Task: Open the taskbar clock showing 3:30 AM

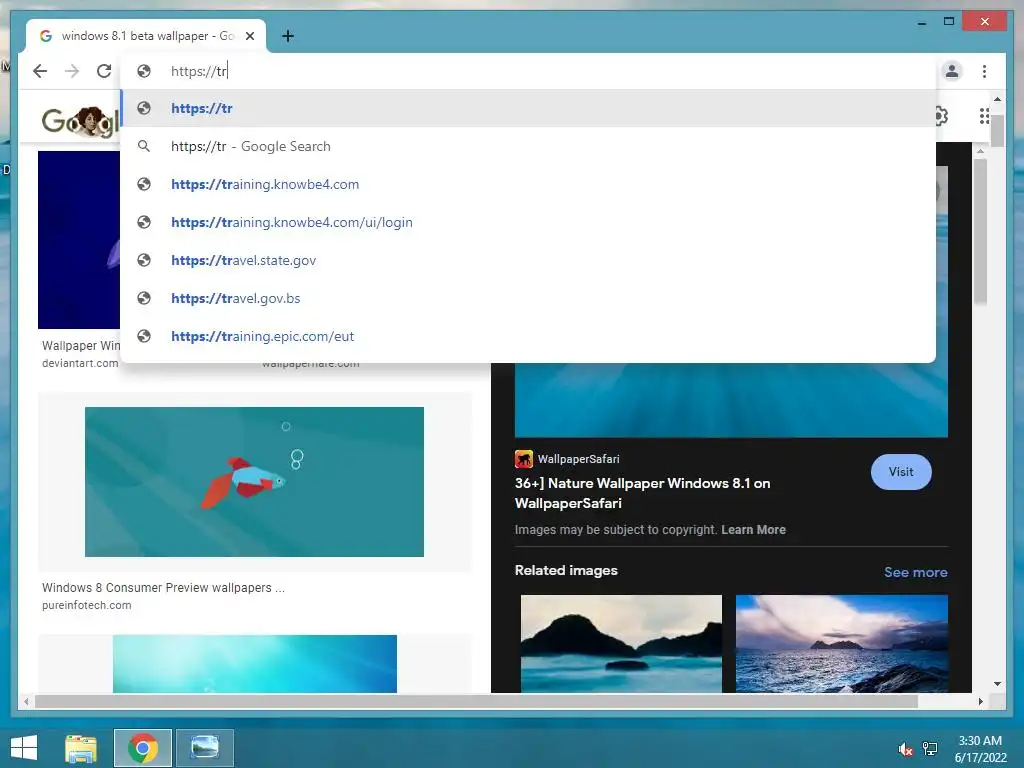Action: [x=980, y=749]
